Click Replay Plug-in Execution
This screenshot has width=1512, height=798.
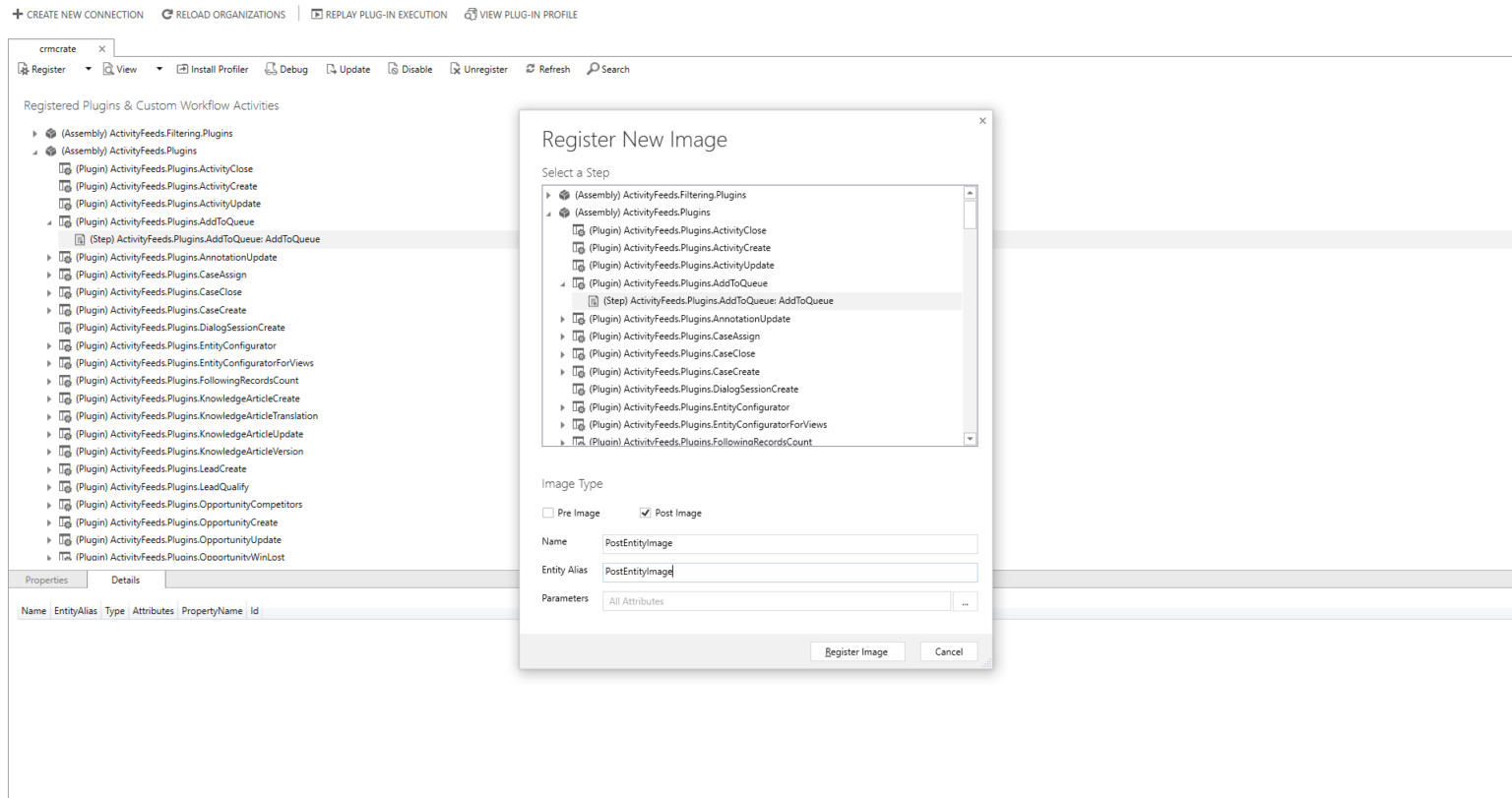point(379,14)
